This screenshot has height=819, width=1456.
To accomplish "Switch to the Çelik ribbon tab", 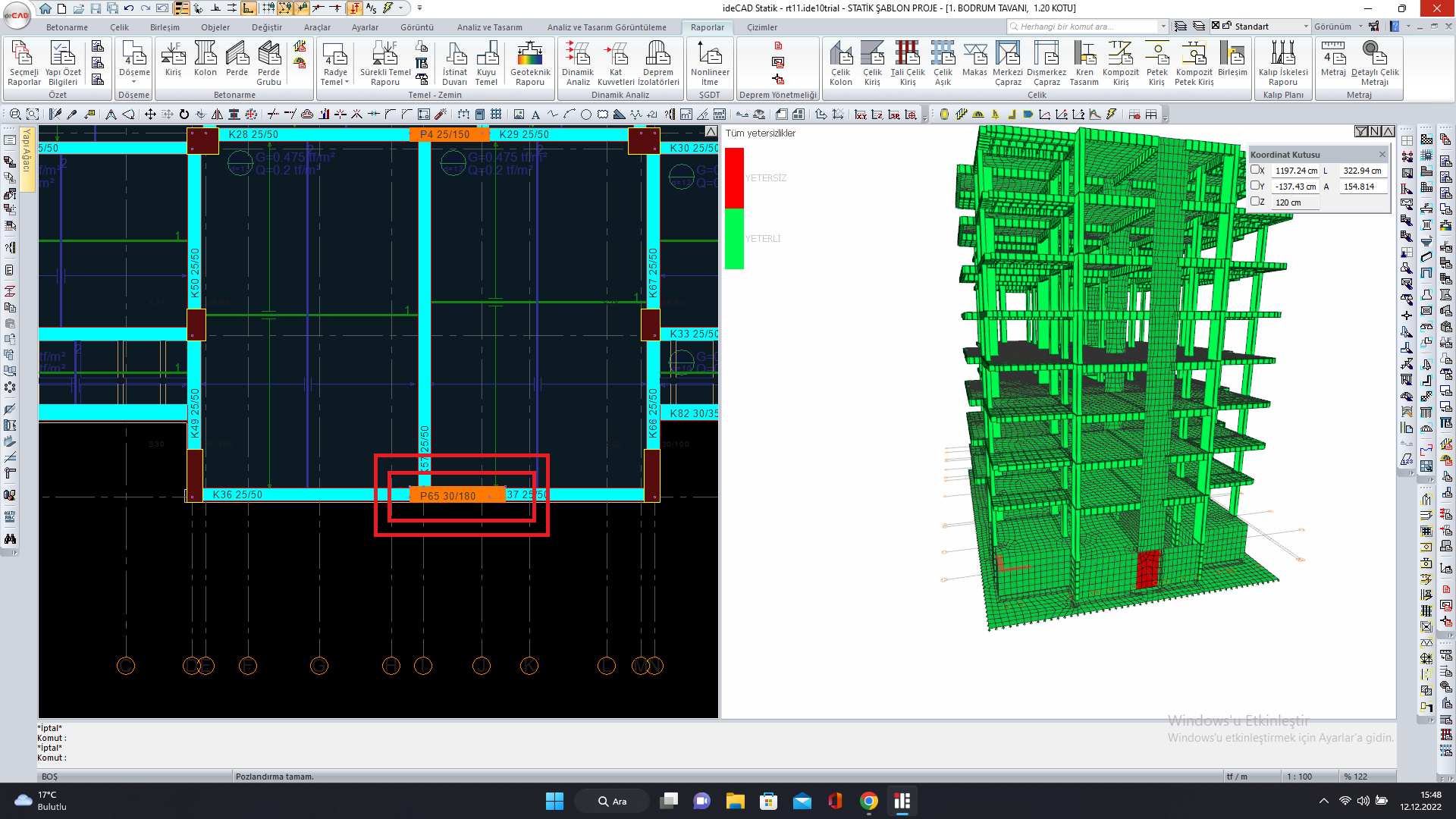I will click(119, 27).
